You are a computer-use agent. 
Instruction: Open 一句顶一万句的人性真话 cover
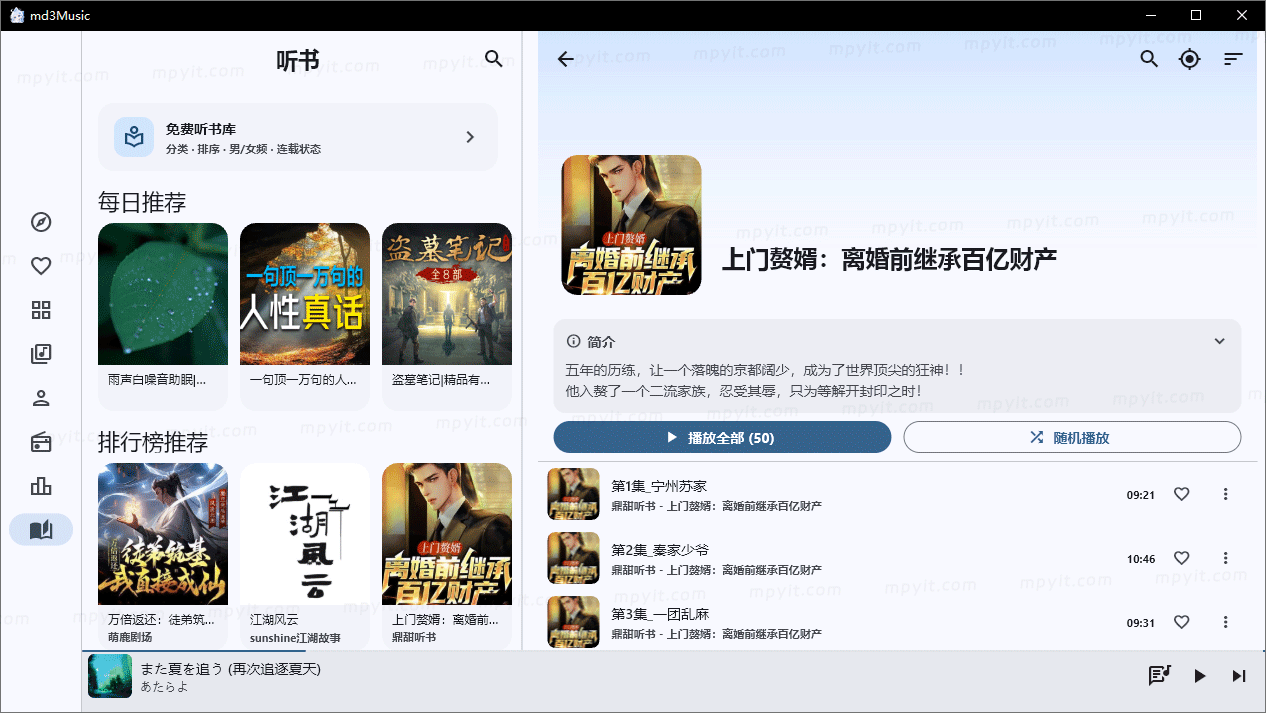coord(305,294)
